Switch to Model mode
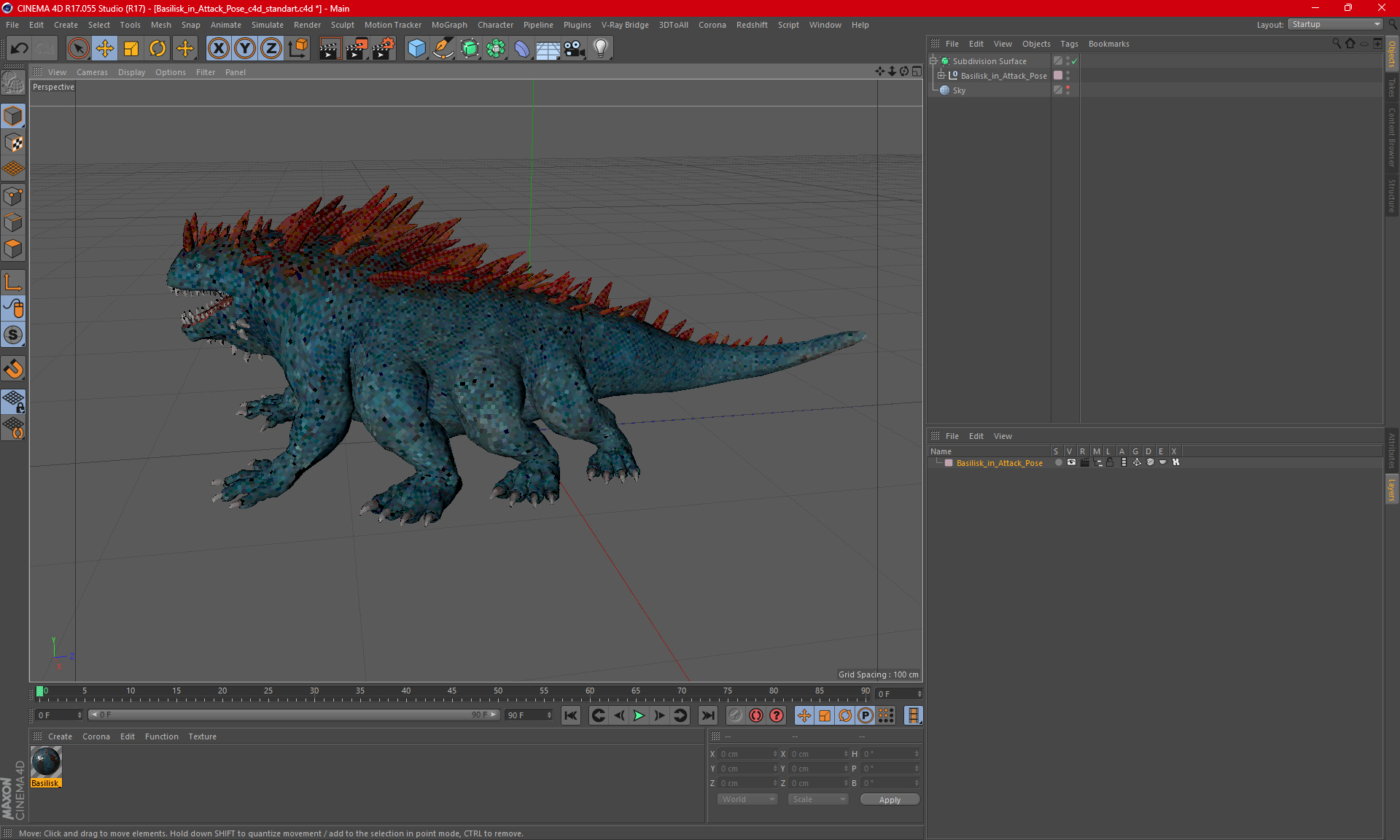This screenshot has height=840, width=1400. pyautogui.click(x=13, y=117)
